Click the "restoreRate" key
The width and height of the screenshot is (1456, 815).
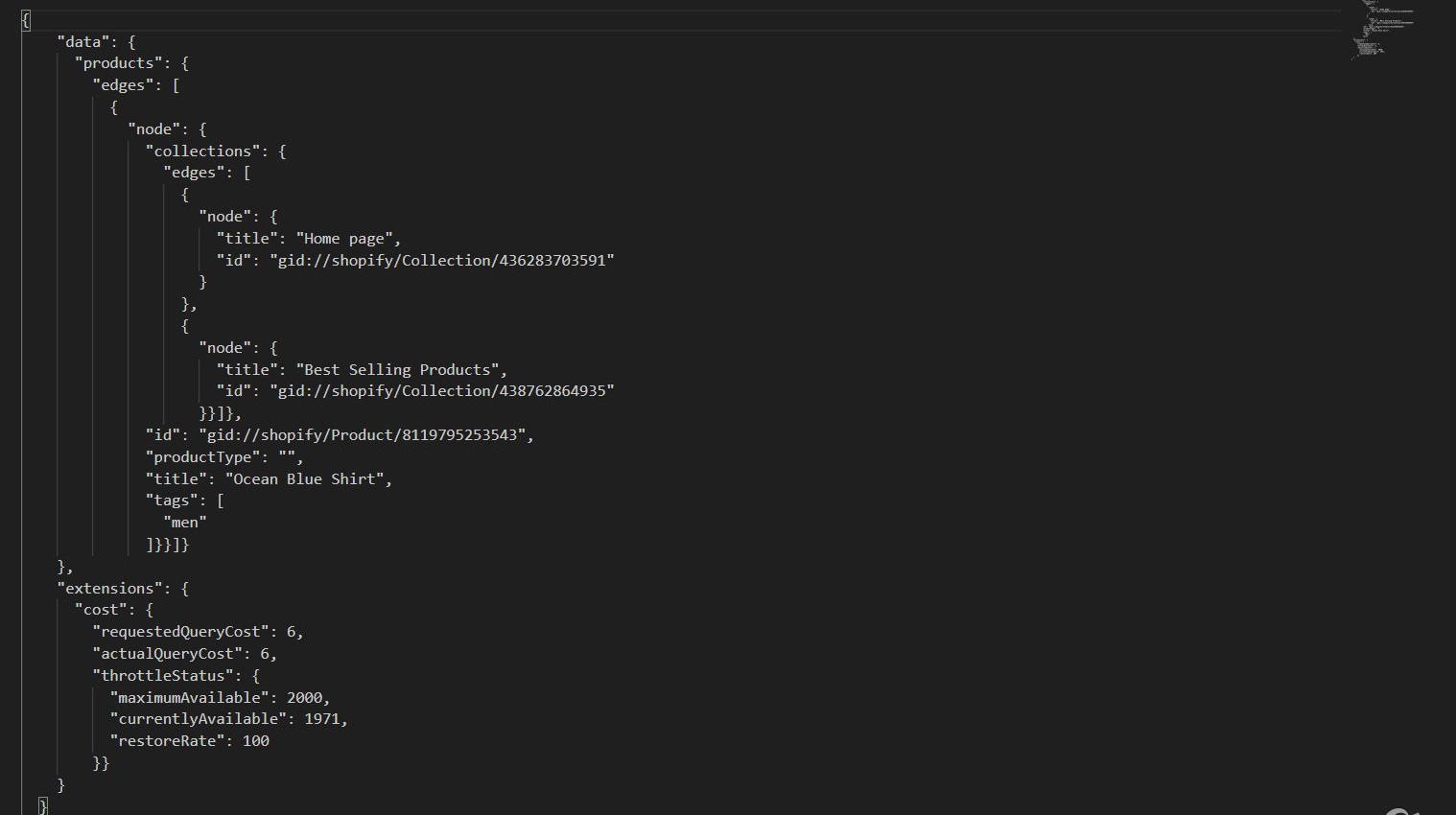(167, 741)
